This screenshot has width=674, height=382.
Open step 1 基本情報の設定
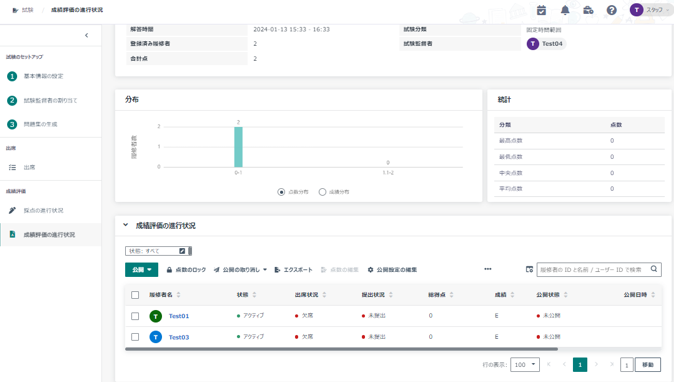43,76
